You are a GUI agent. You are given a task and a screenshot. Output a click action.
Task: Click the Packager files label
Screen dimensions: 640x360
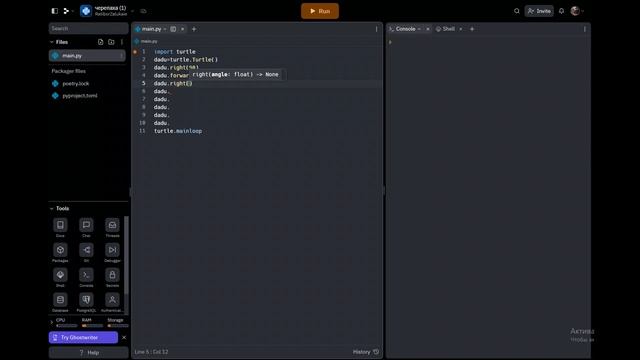[69, 71]
